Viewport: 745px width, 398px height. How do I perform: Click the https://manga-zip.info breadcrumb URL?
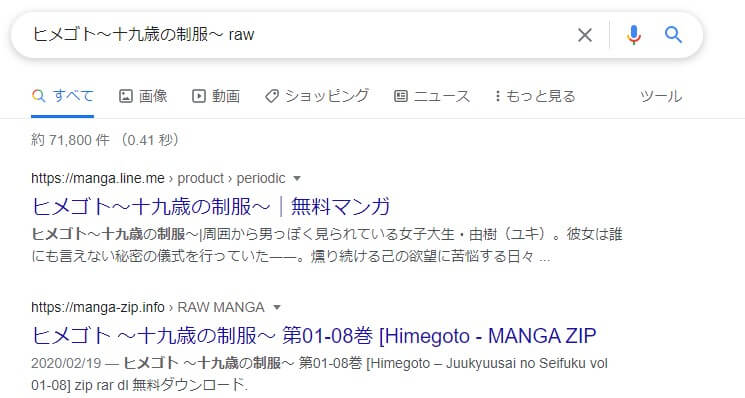tap(98, 308)
